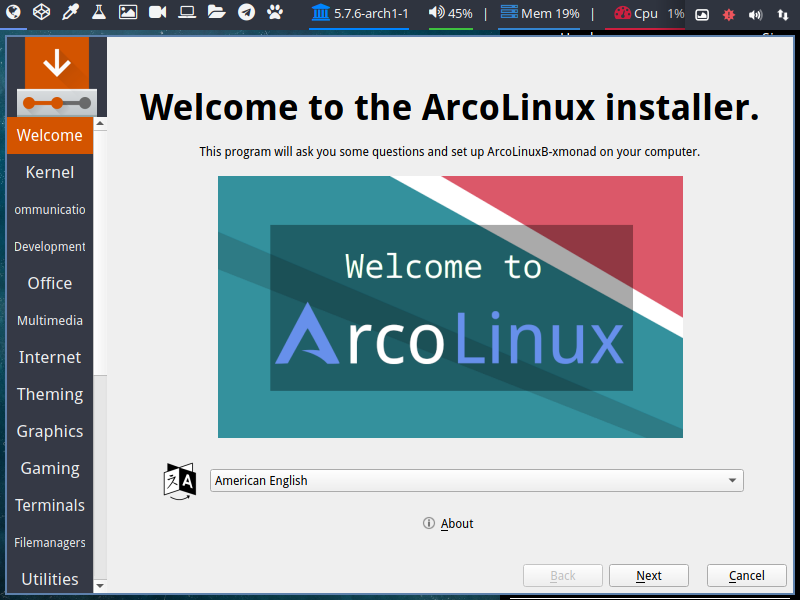The width and height of the screenshot is (800, 600).
Task: Click the red bug tray icon
Action: pyautogui.click(x=729, y=15)
